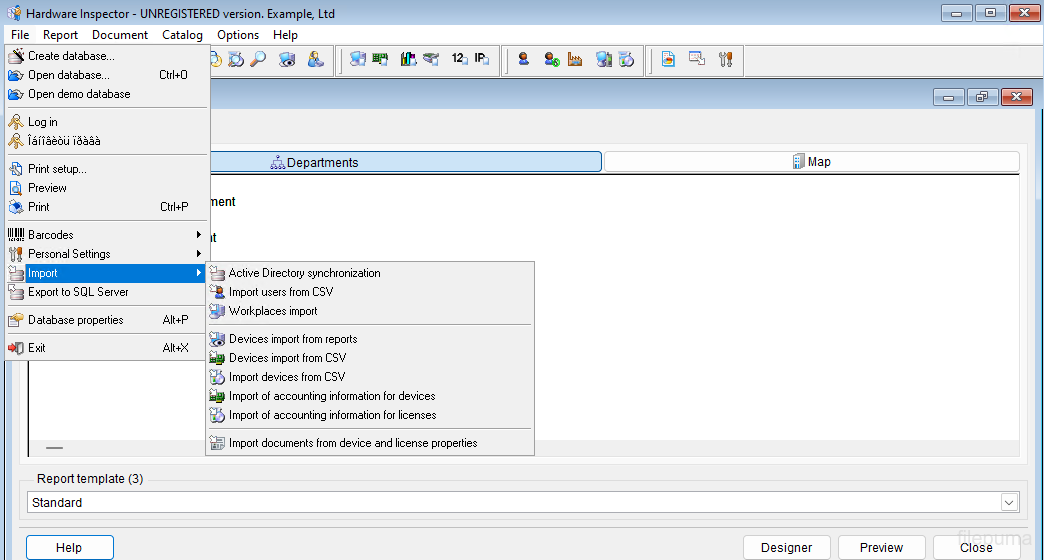1044x560 pixels.
Task: Switch to the Departments tab
Action: 400,162
